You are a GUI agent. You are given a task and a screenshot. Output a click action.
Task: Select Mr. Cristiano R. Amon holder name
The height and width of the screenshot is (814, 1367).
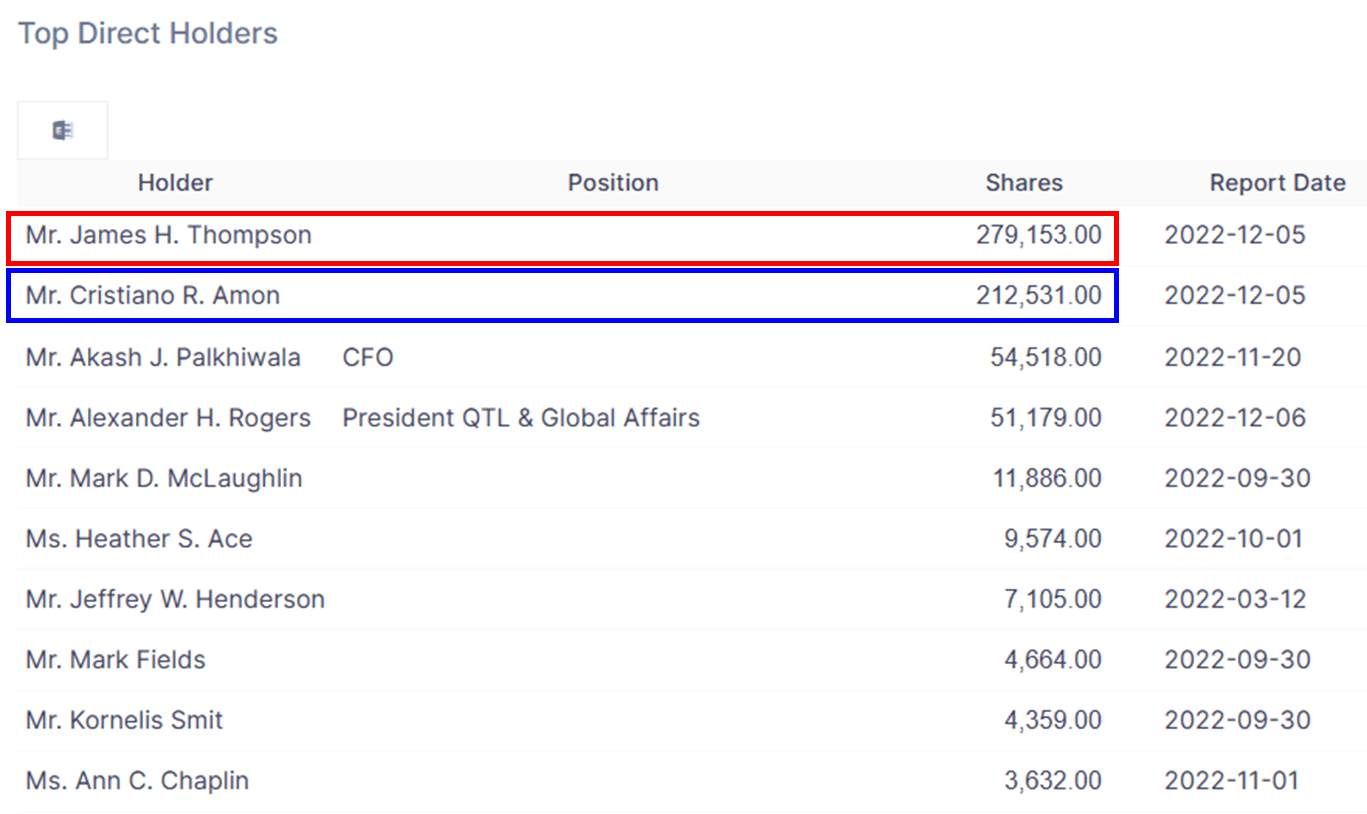(153, 296)
